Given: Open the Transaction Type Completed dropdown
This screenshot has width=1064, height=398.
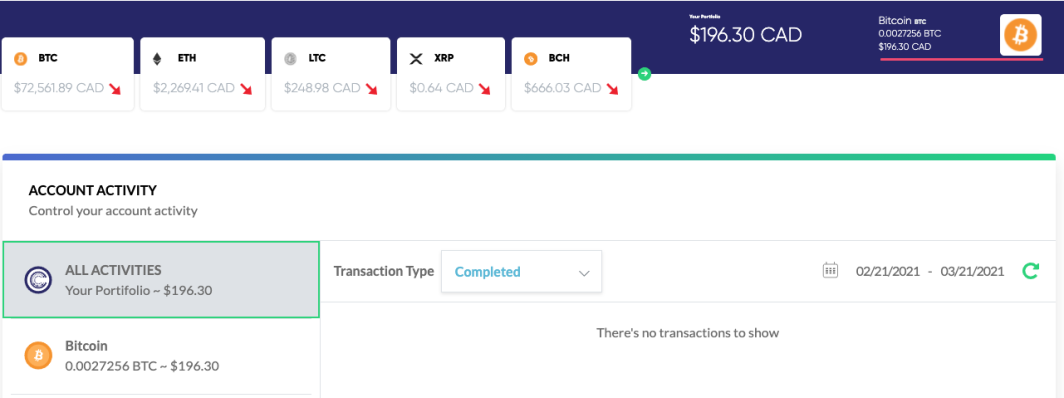Looking at the screenshot, I should [521, 272].
